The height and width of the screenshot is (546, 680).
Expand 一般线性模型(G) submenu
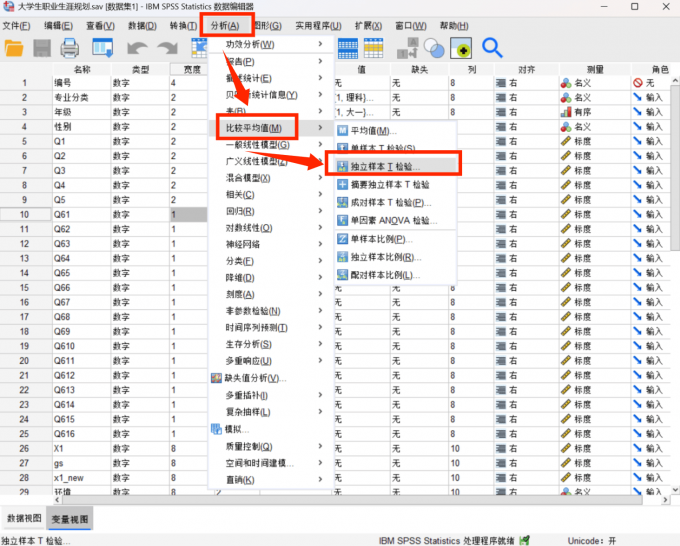pyautogui.click(x=271, y=144)
